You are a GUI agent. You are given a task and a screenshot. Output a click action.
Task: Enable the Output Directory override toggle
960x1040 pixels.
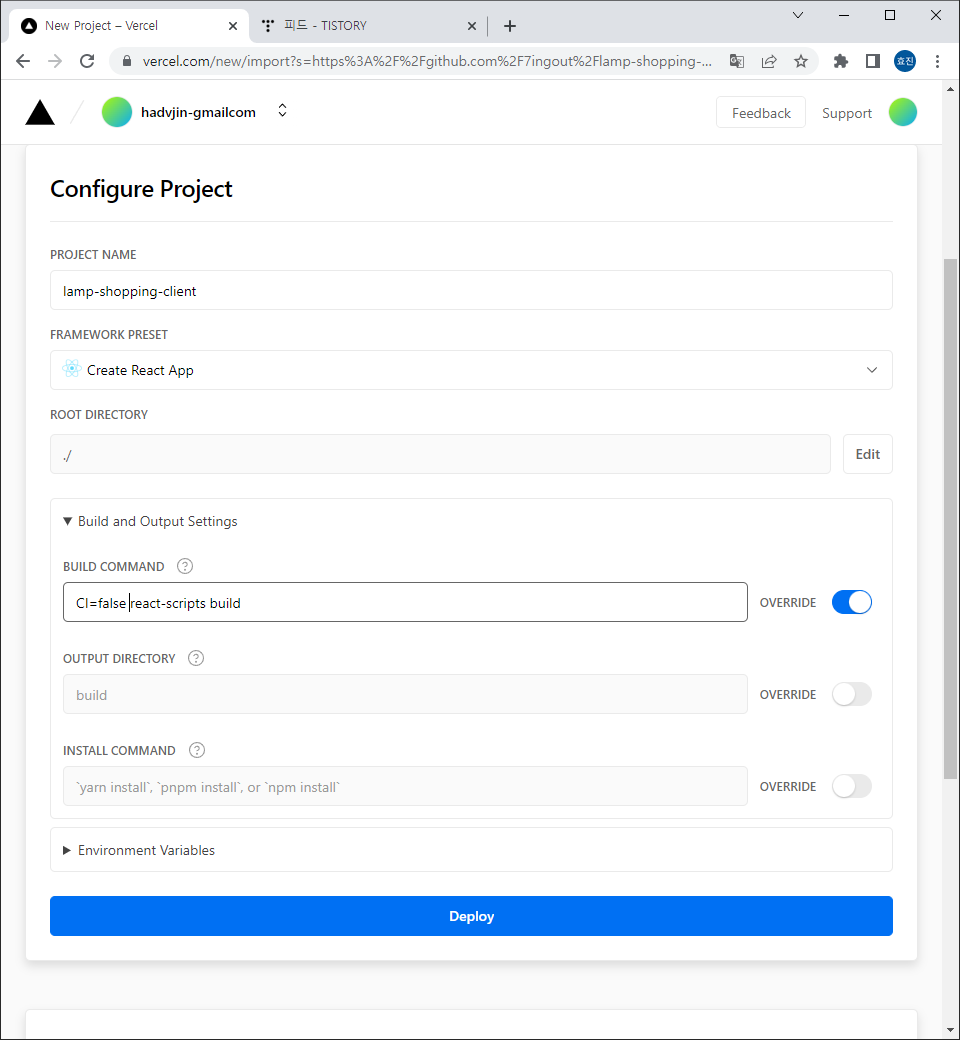[851, 694]
